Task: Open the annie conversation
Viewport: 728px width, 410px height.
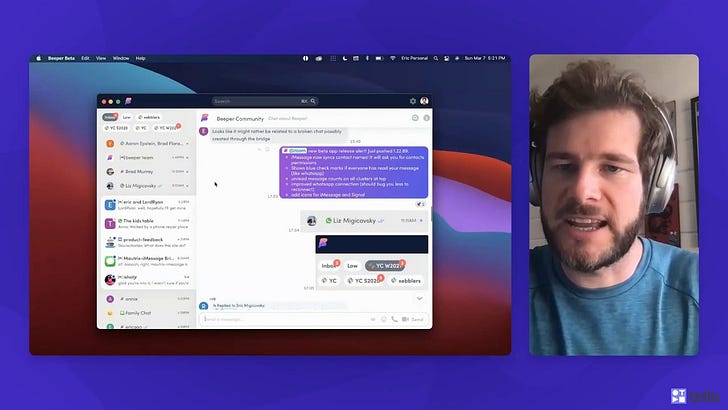Action: [x=148, y=299]
